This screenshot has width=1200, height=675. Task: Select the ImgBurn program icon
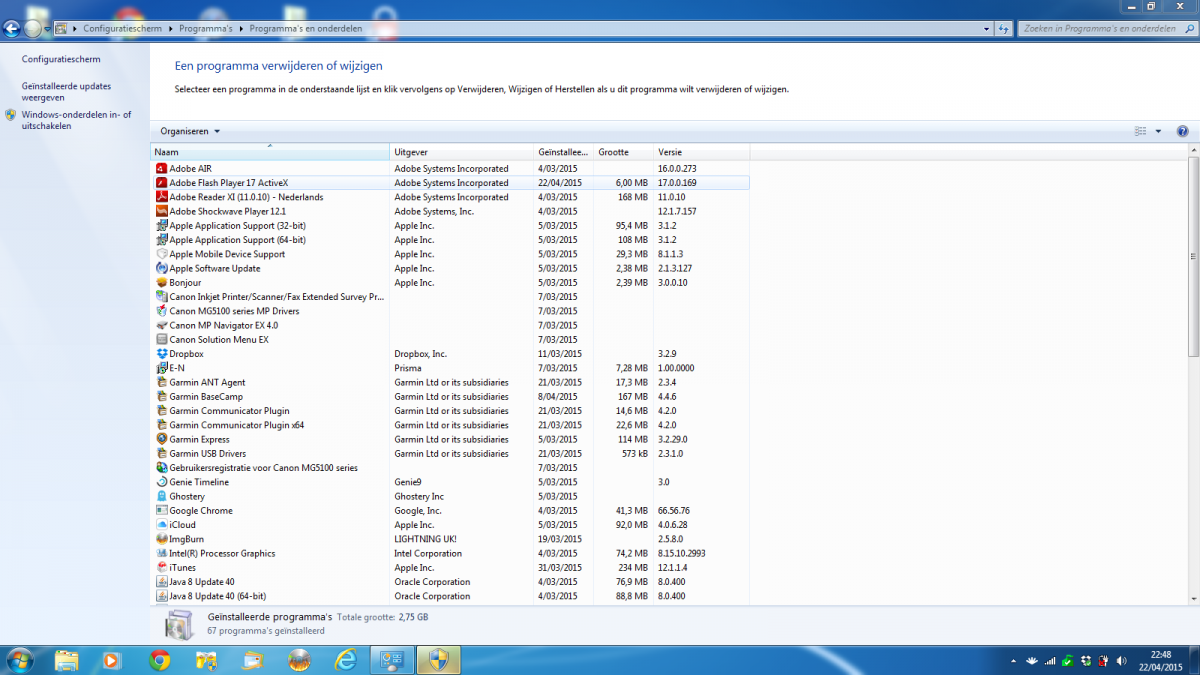click(x=161, y=539)
